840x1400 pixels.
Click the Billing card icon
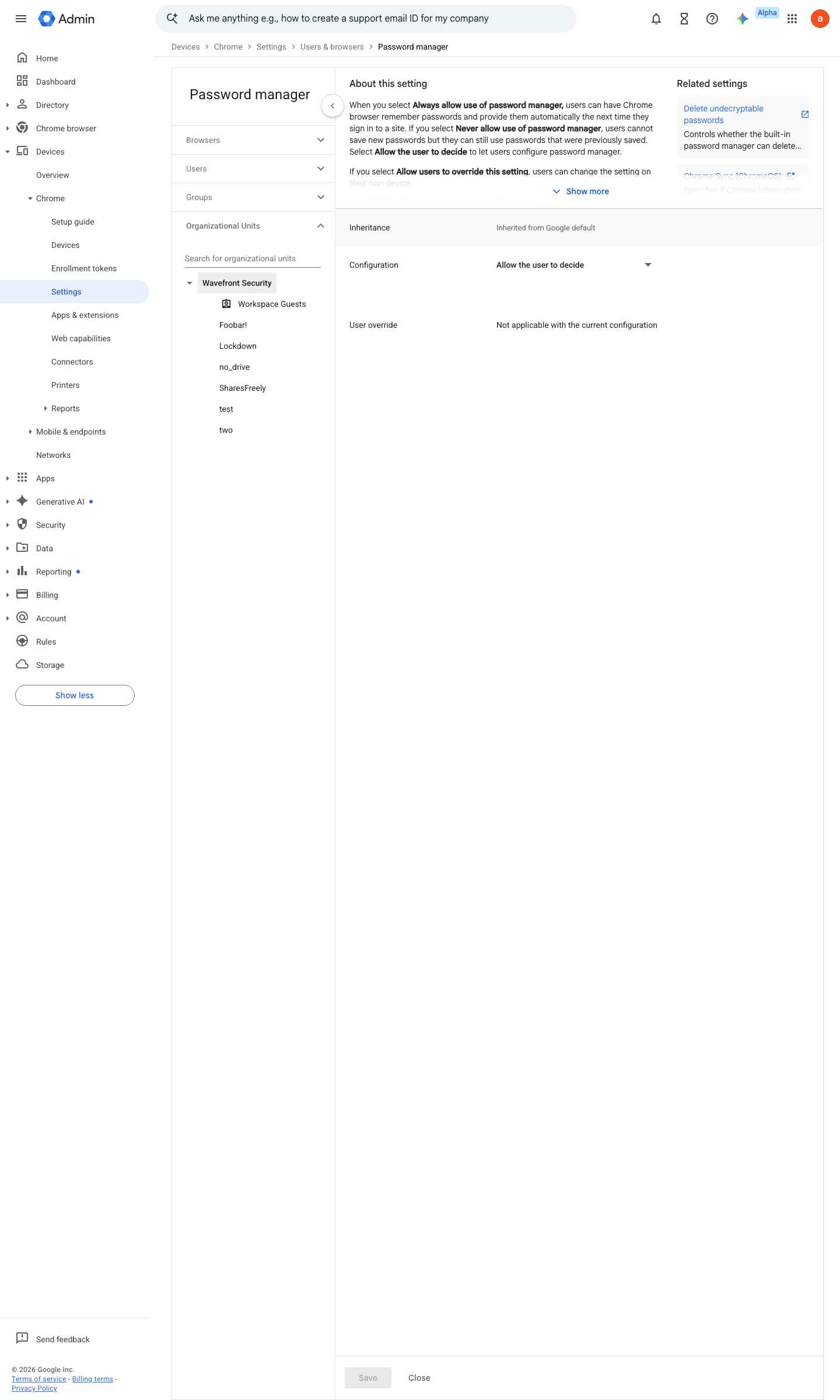(x=22, y=594)
